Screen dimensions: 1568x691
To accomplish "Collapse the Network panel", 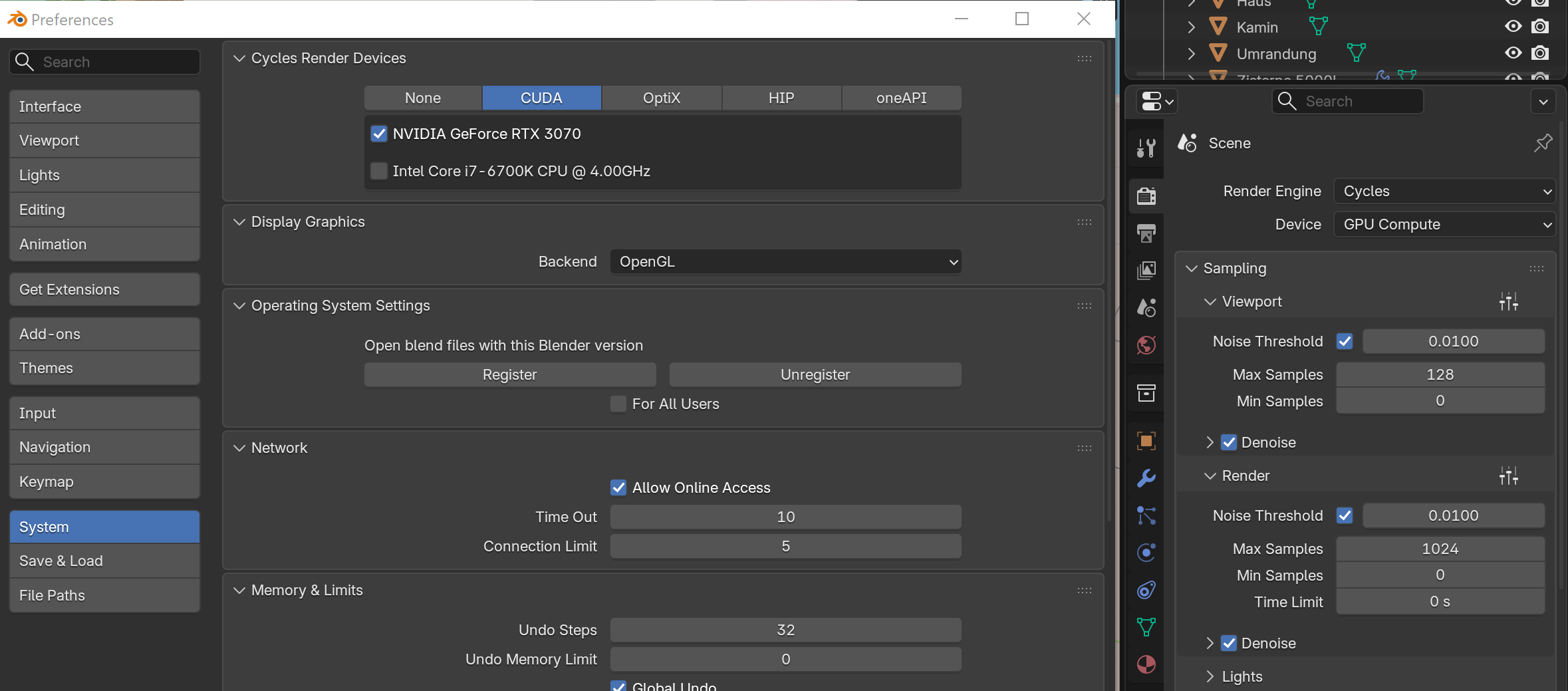I will tap(239, 448).
